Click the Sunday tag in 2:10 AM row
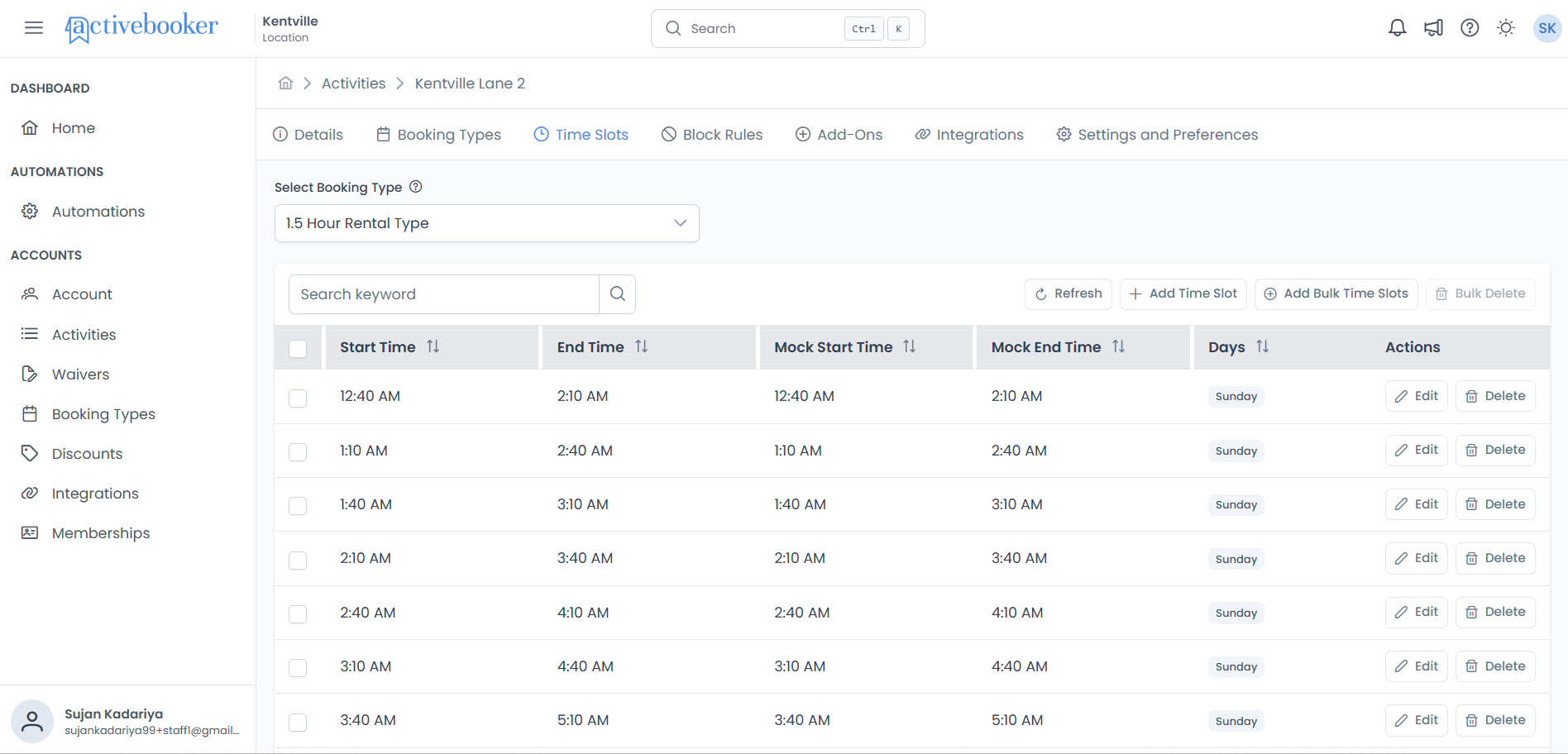The image size is (1568, 754). coord(1236,559)
